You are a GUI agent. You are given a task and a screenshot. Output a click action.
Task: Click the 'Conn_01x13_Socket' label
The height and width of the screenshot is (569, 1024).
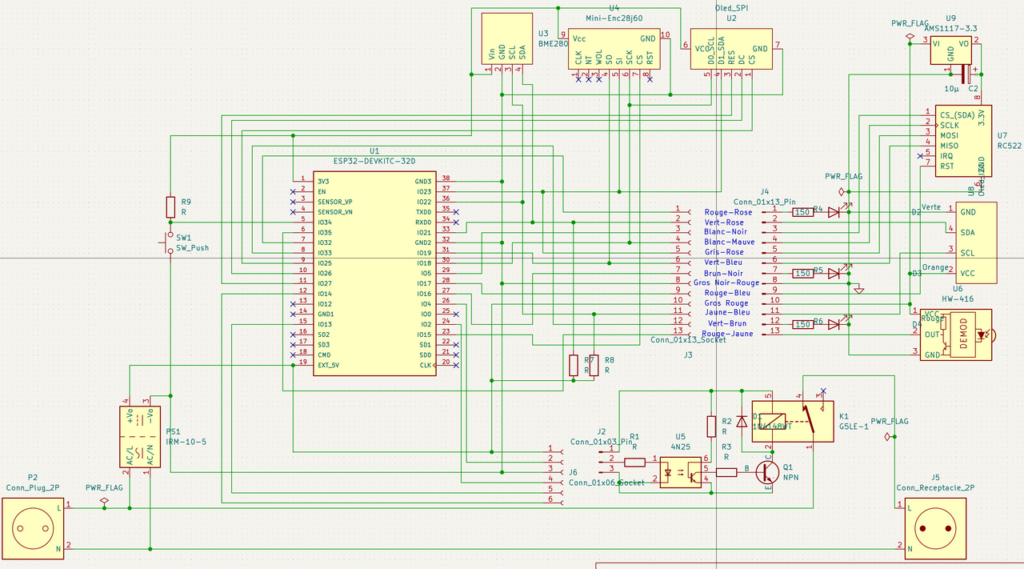pos(688,340)
